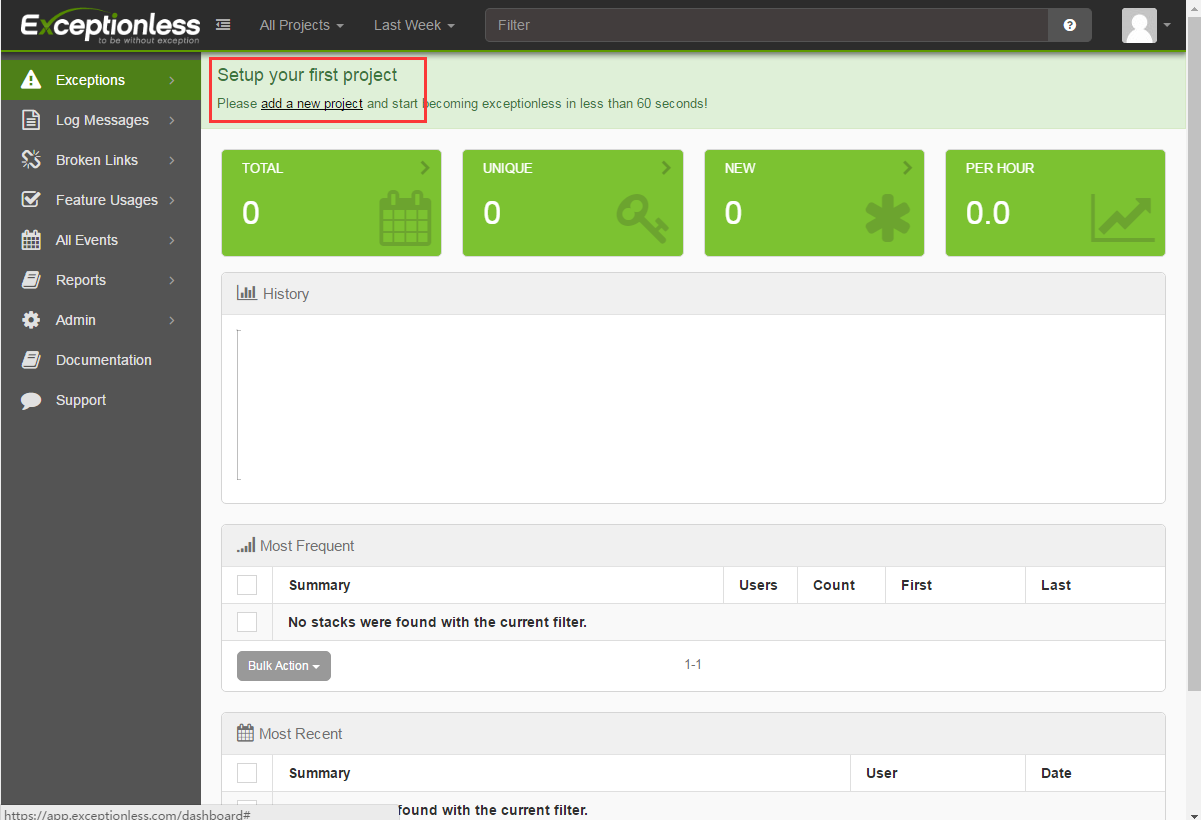Follow the add a new project link
Screen dimensions: 1201x820
coord(312,103)
